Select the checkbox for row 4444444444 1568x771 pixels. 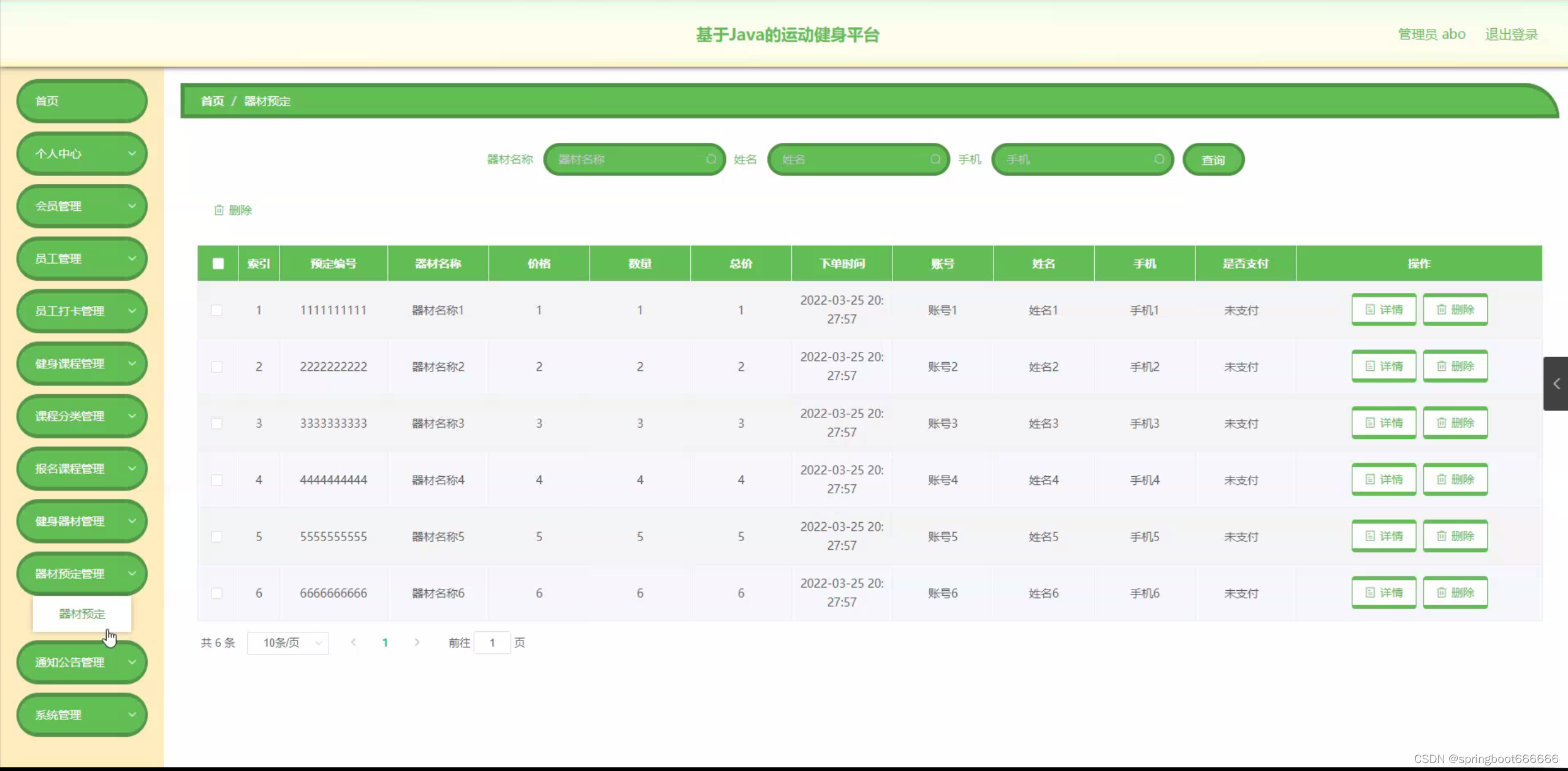(217, 480)
